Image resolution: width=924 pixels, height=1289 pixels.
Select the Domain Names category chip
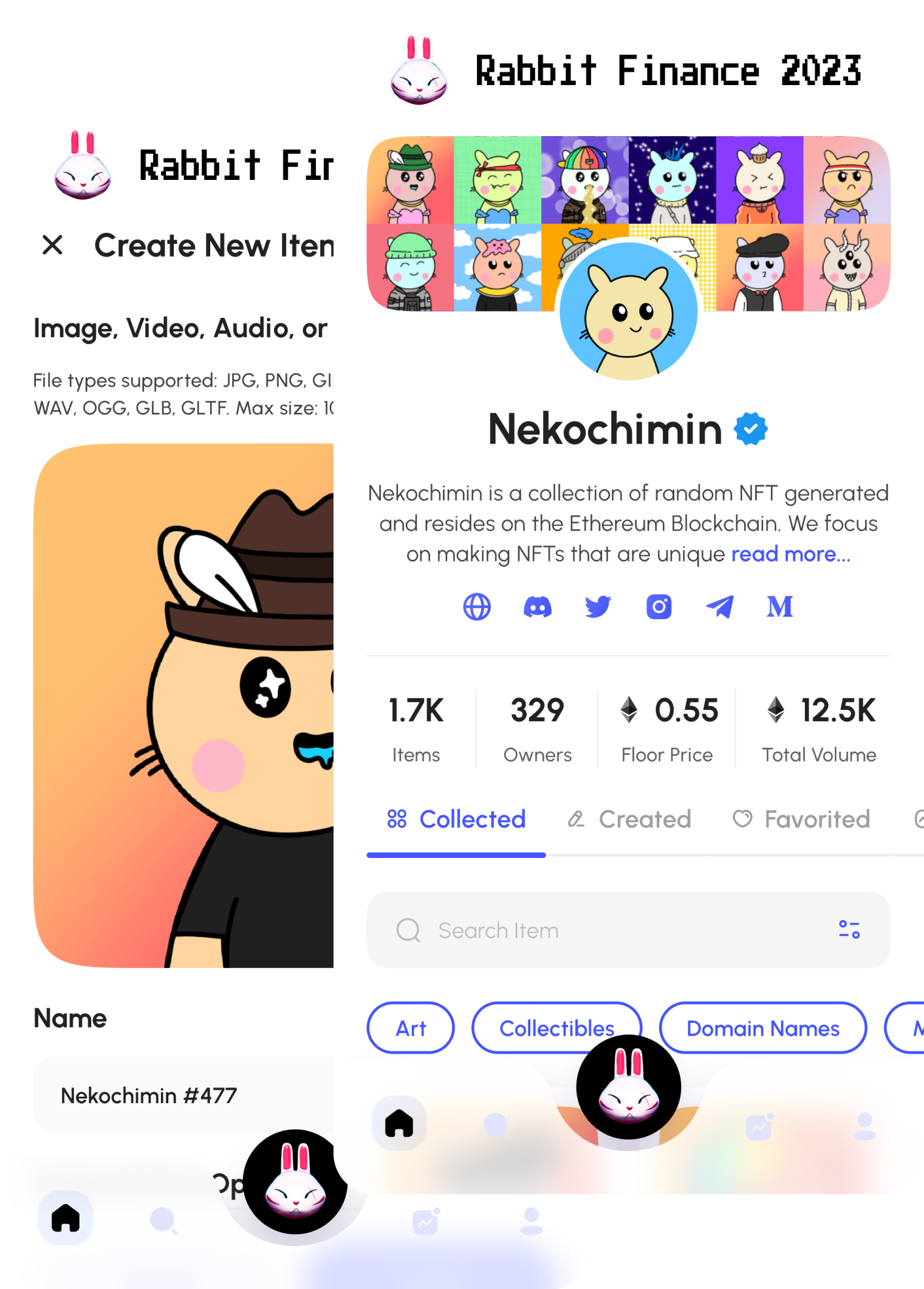coord(763,1028)
